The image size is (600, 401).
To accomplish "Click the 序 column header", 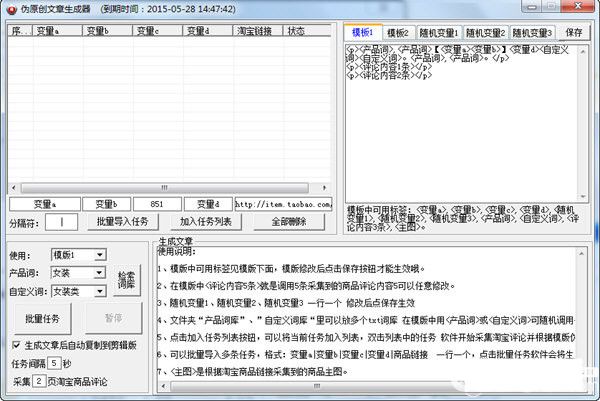I will (21, 31).
